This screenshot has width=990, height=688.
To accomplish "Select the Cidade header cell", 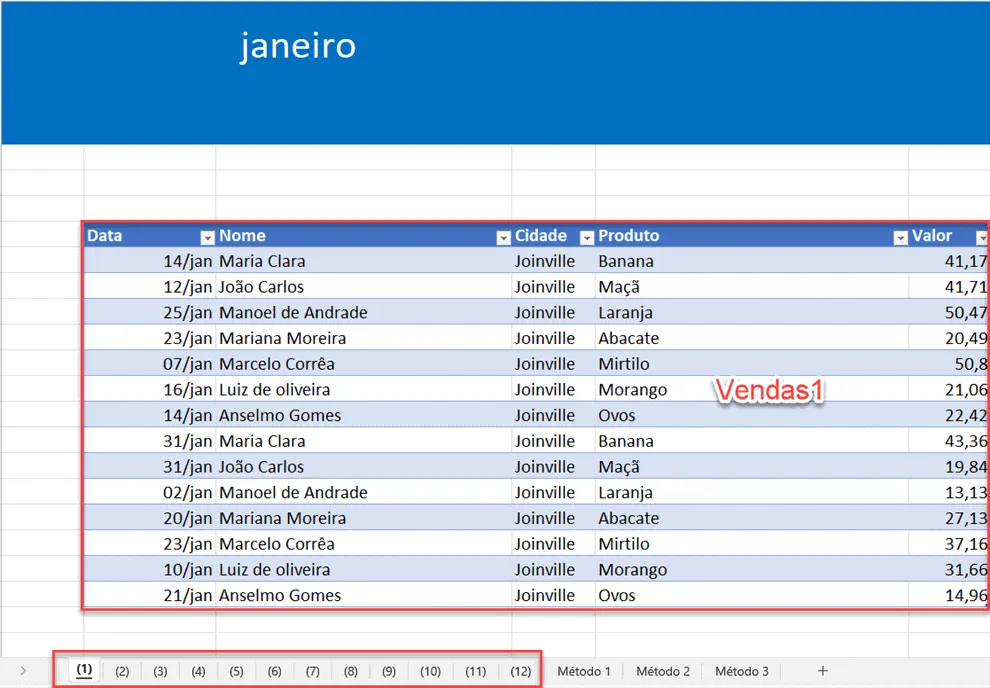I will click(553, 235).
